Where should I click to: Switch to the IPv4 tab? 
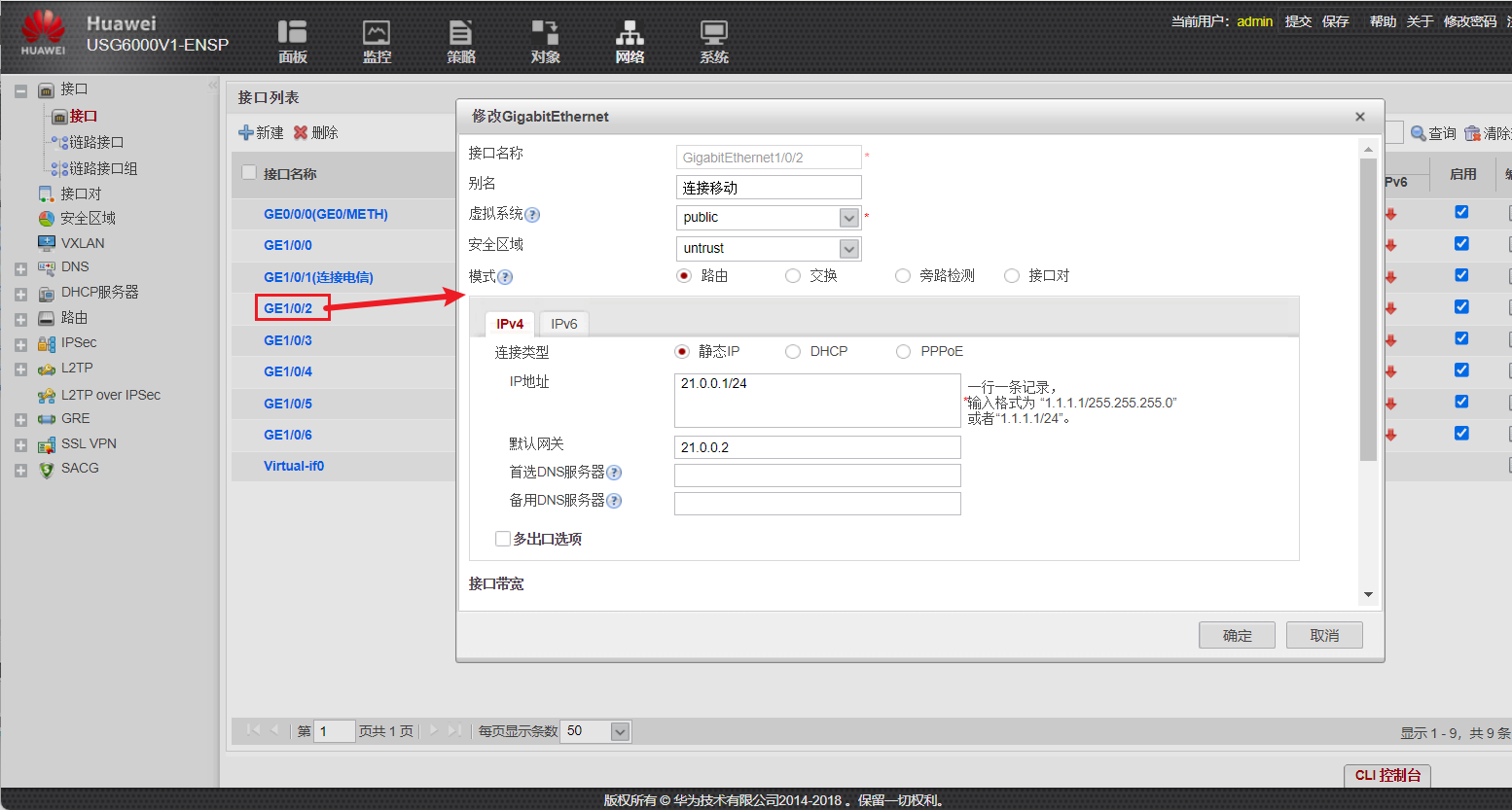click(x=510, y=324)
